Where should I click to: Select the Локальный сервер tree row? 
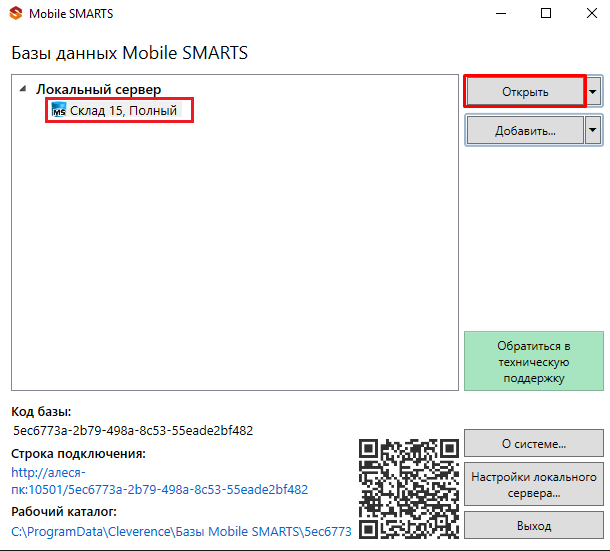coord(98,89)
